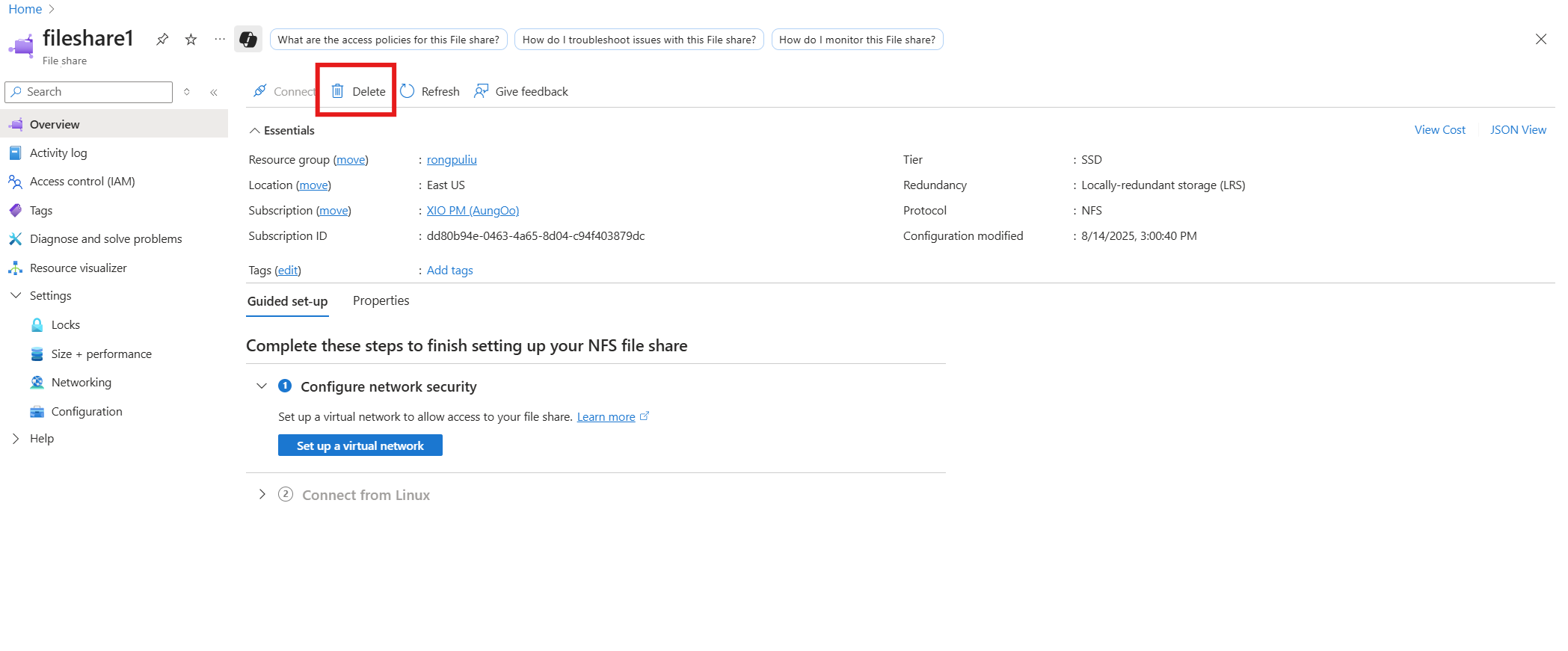1568x651 pixels.
Task: Collapse Configure network security step
Action: pyautogui.click(x=262, y=386)
